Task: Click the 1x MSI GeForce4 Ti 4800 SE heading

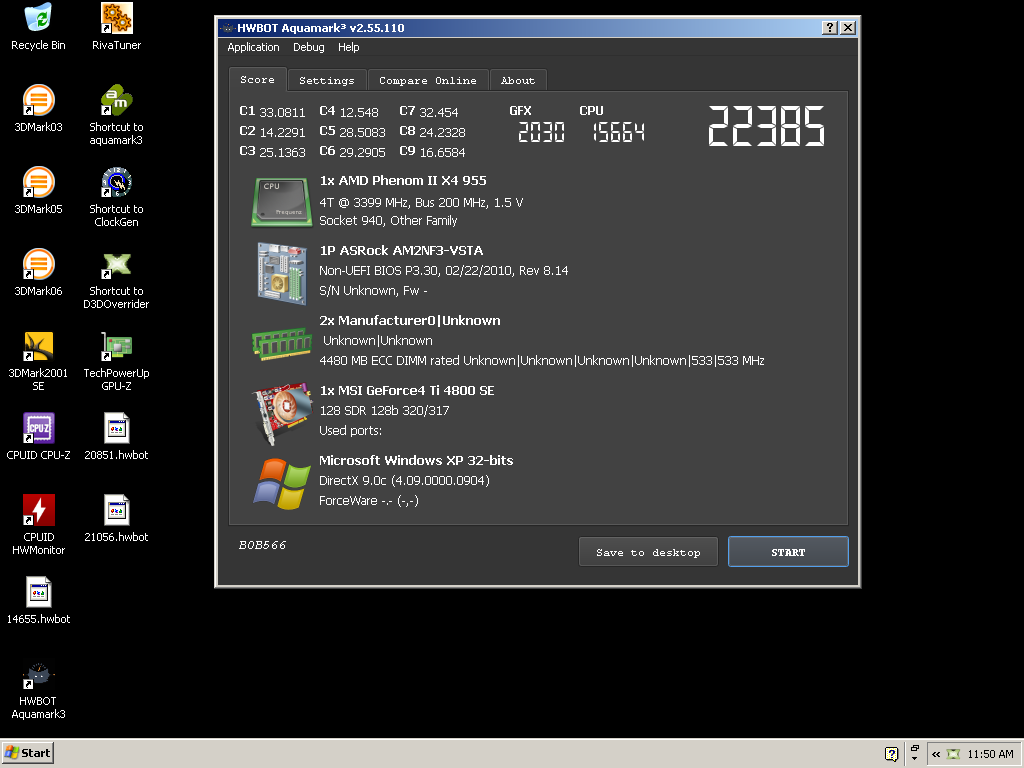Action: pyautogui.click(x=407, y=391)
